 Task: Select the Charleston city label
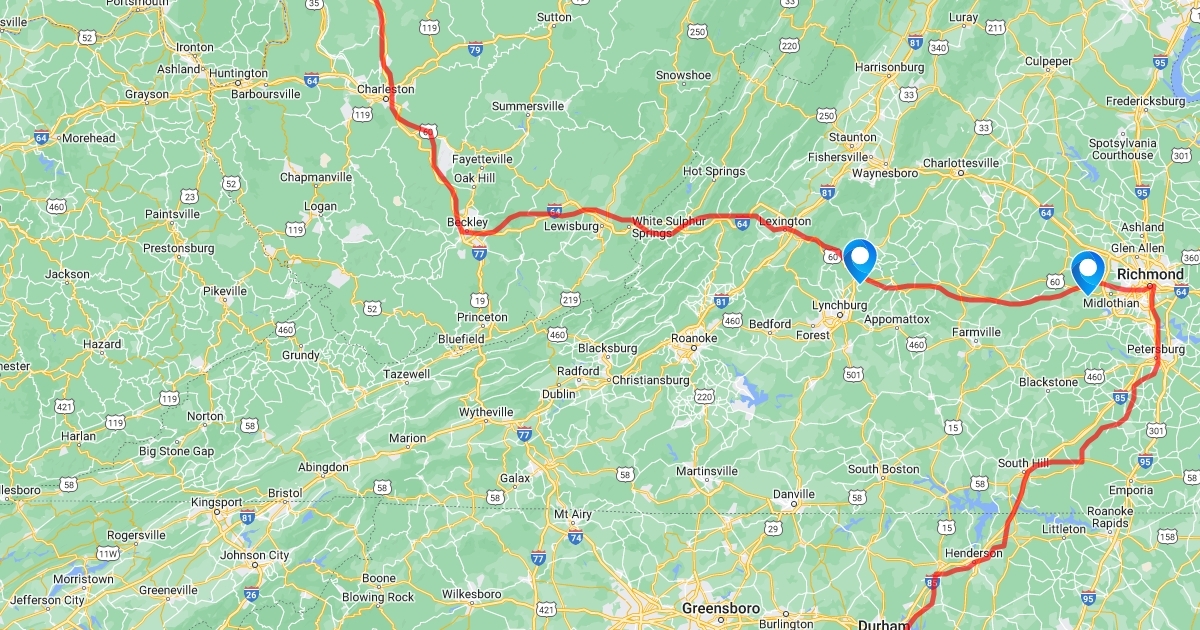386,88
